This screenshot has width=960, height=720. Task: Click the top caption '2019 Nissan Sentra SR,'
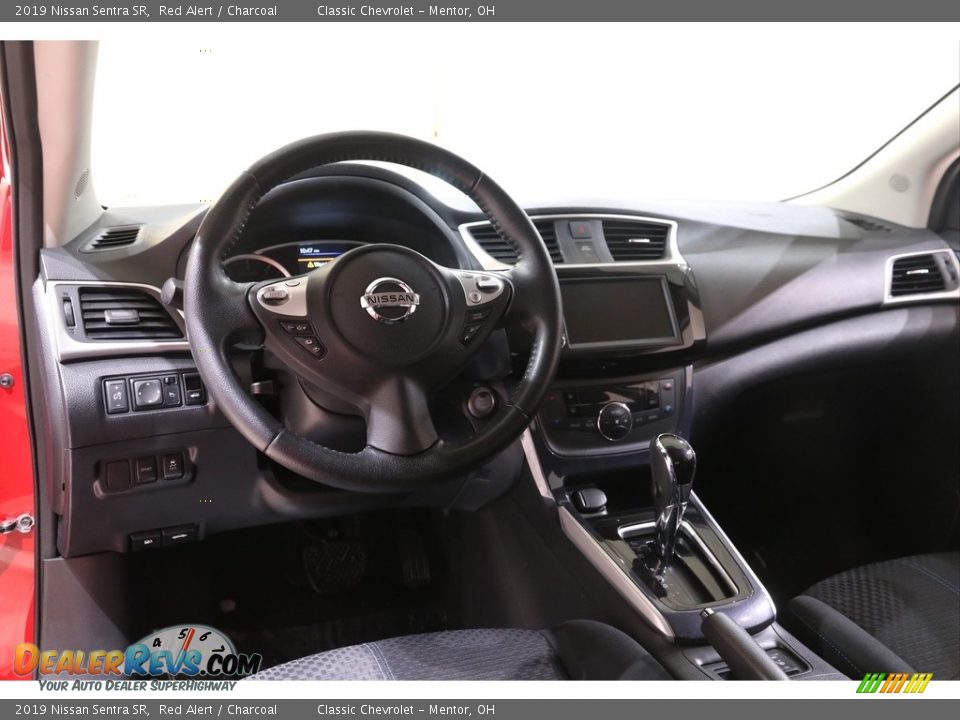82,10
